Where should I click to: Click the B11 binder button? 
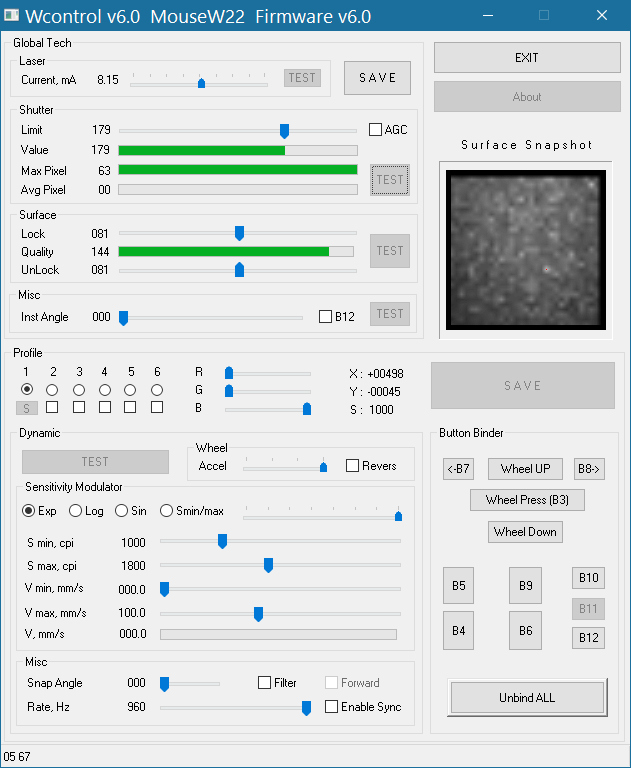(x=588, y=609)
